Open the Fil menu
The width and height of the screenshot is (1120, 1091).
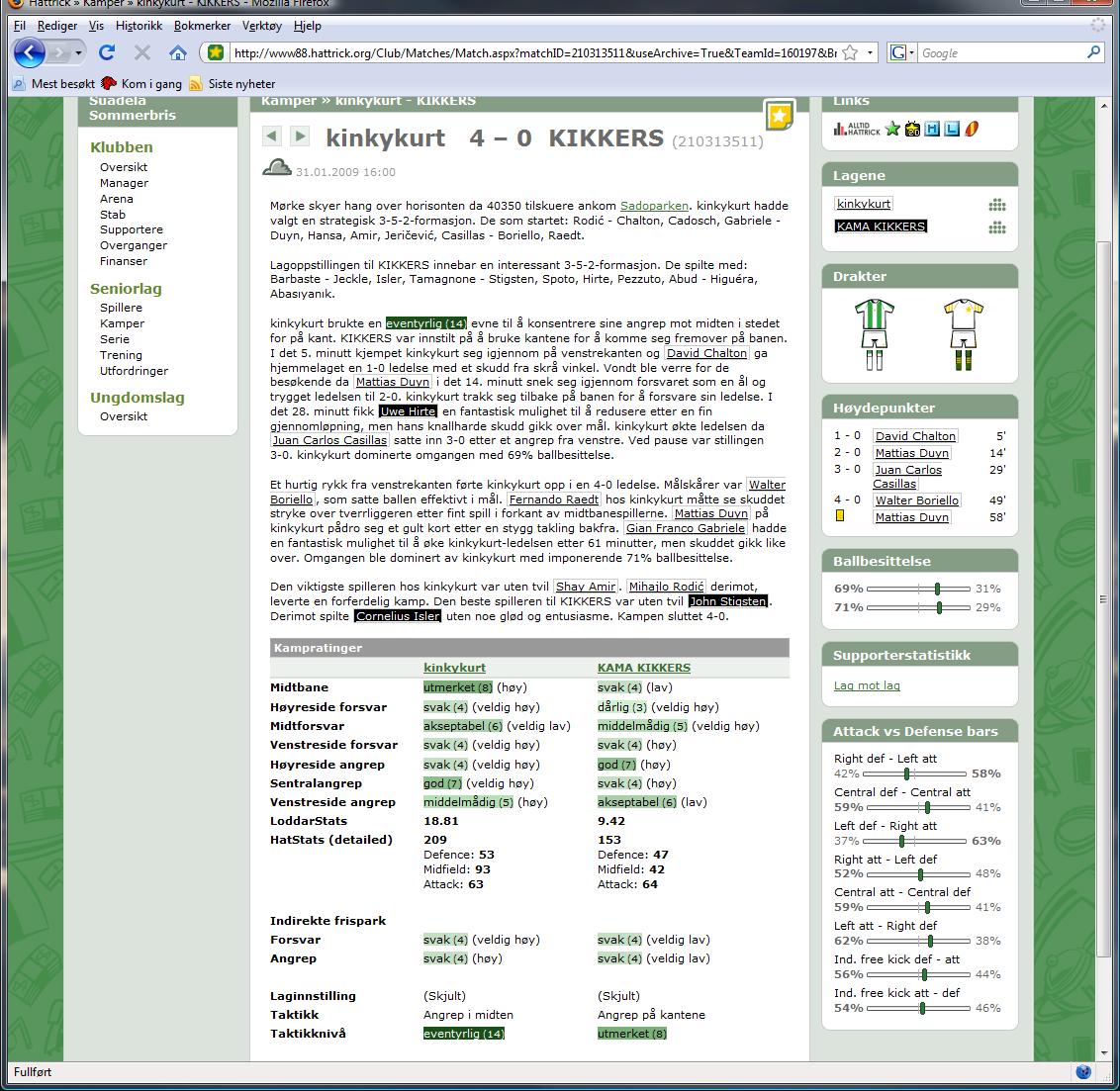coord(20,26)
